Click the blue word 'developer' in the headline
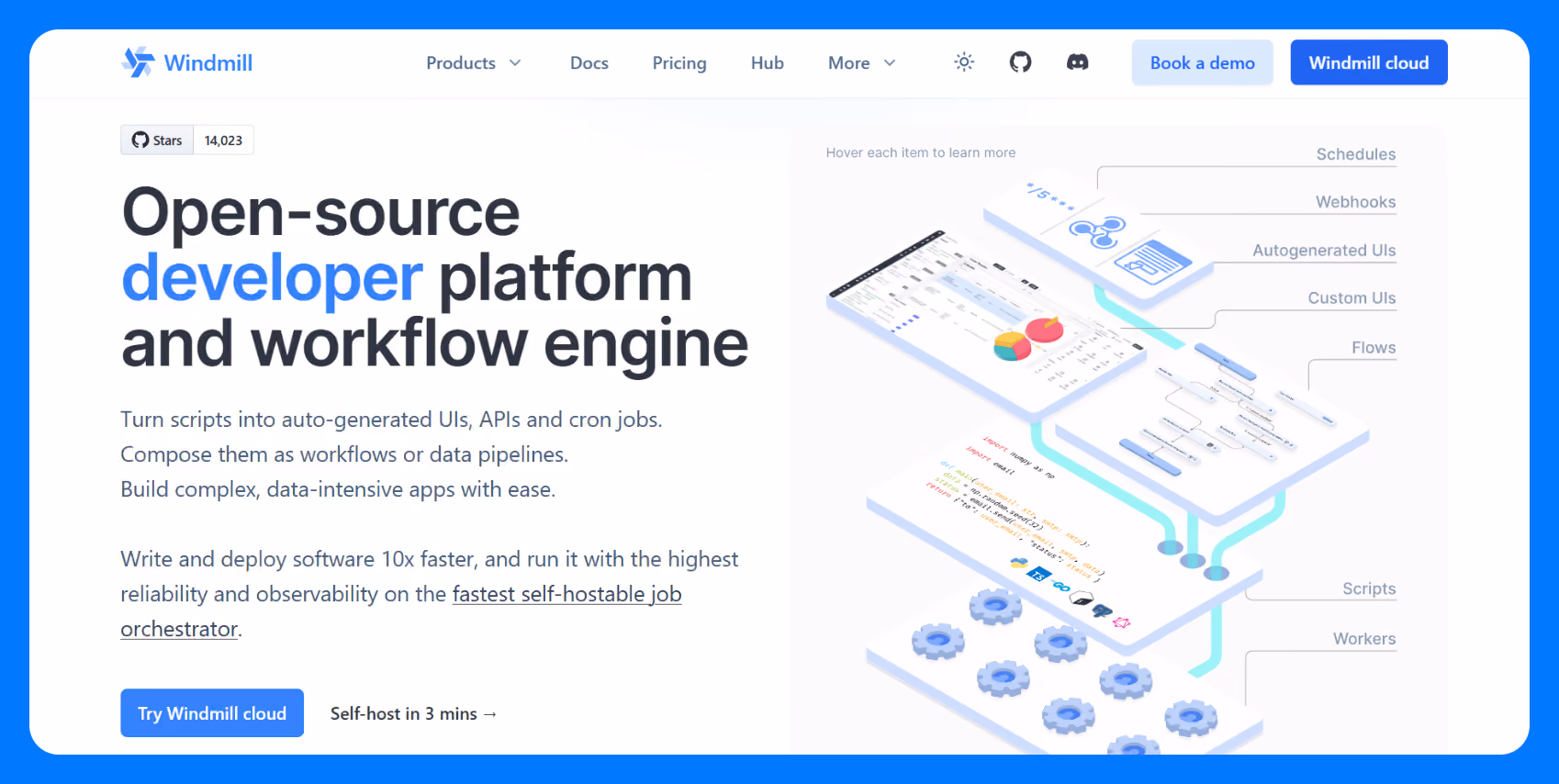 tap(272, 277)
